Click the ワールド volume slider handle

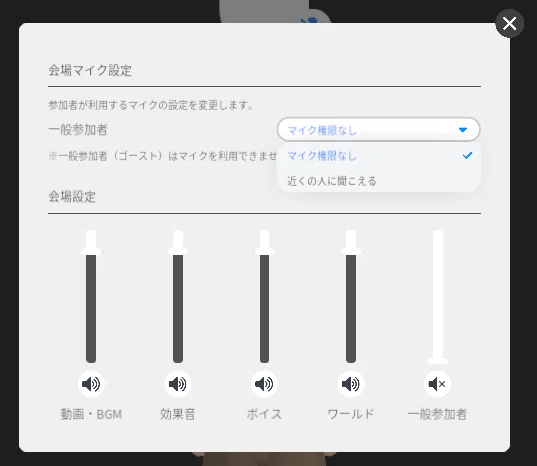(351, 252)
